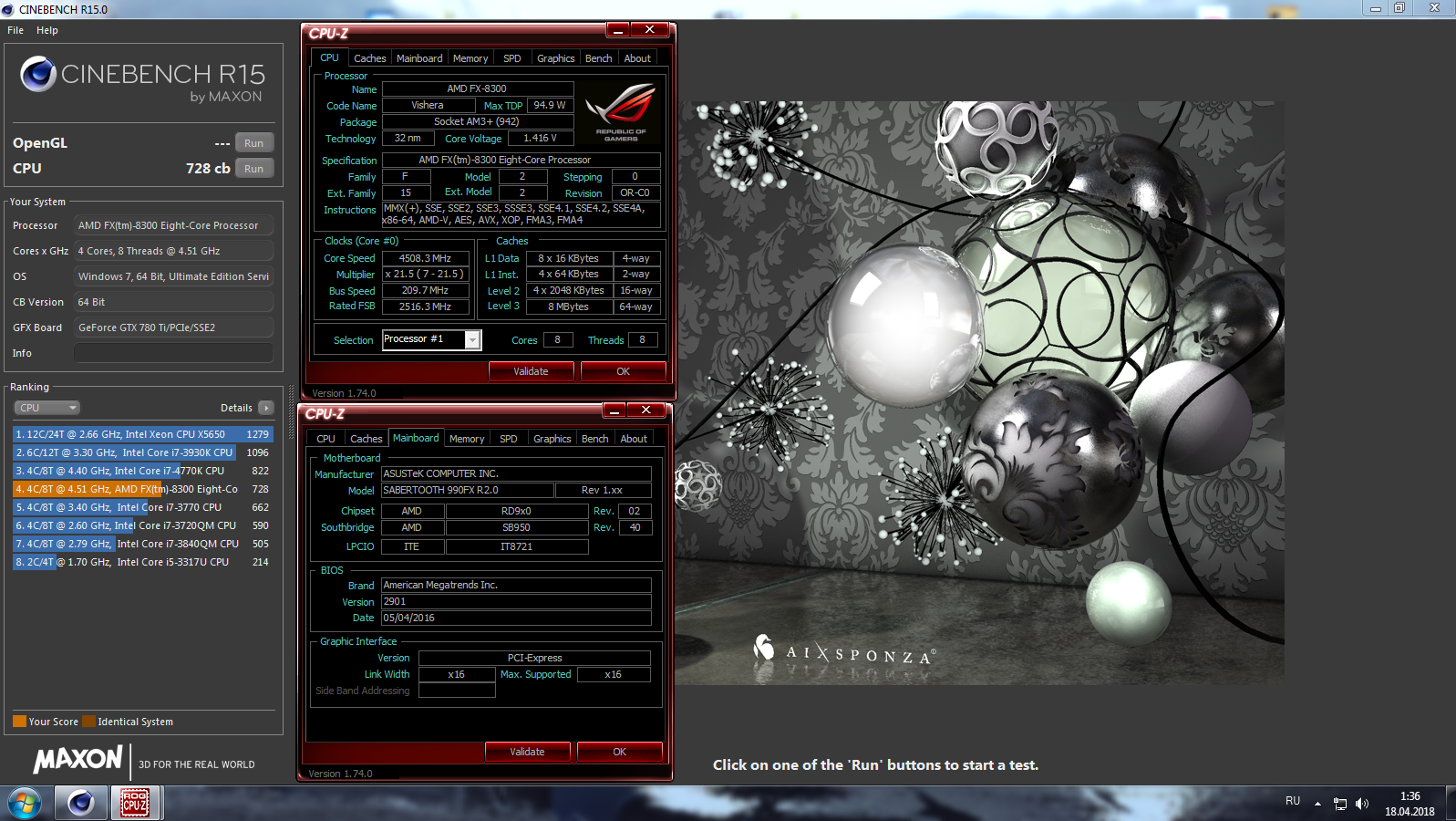The image size is (1456, 821).
Task: Open Mainboard tab in top CPU-Z window
Action: click(x=419, y=58)
